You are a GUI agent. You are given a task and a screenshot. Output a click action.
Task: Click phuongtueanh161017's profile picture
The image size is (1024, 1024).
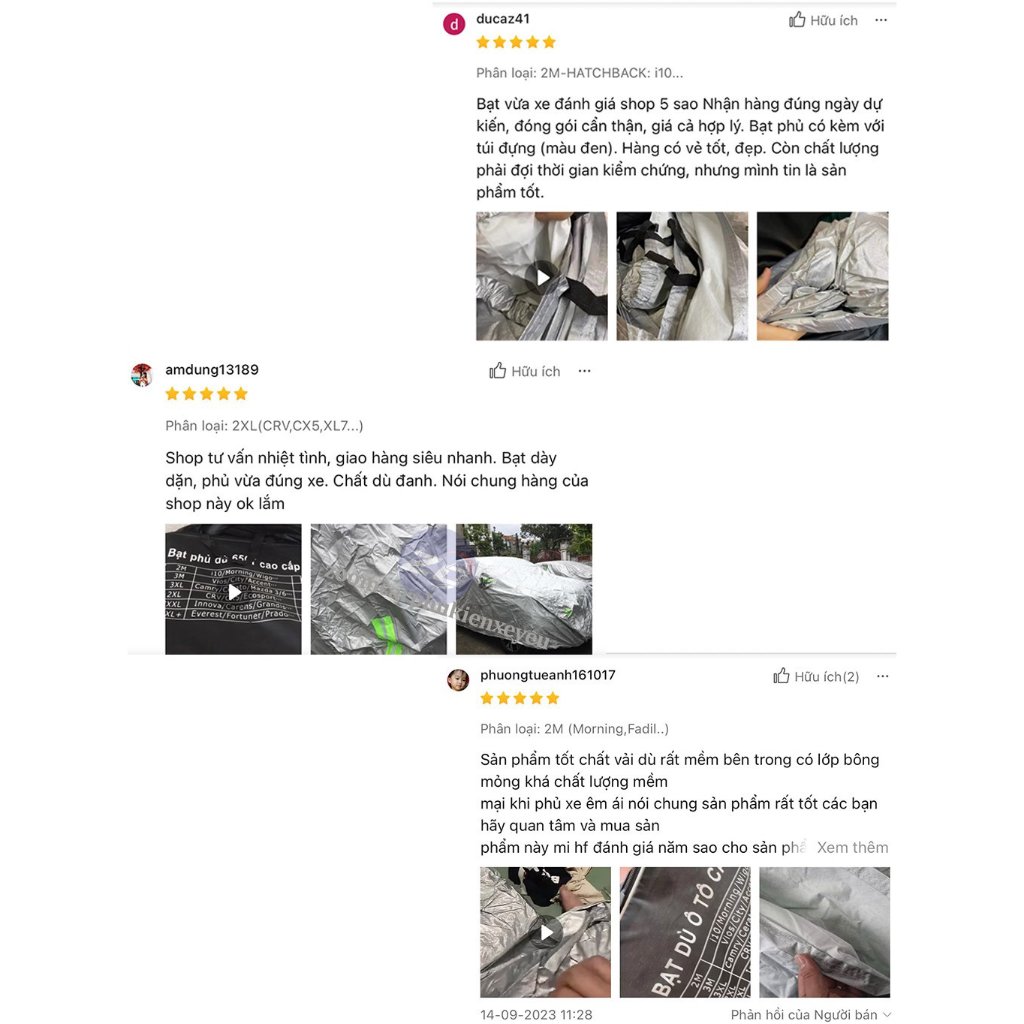[458, 679]
